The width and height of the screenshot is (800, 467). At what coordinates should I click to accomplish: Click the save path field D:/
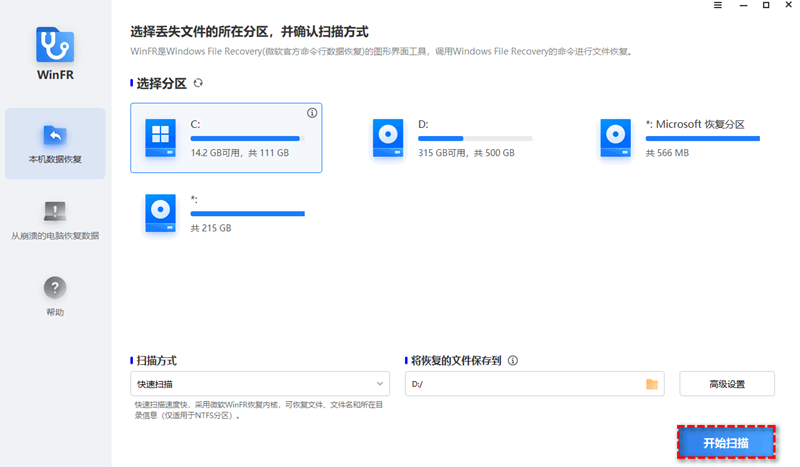click(520, 384)
